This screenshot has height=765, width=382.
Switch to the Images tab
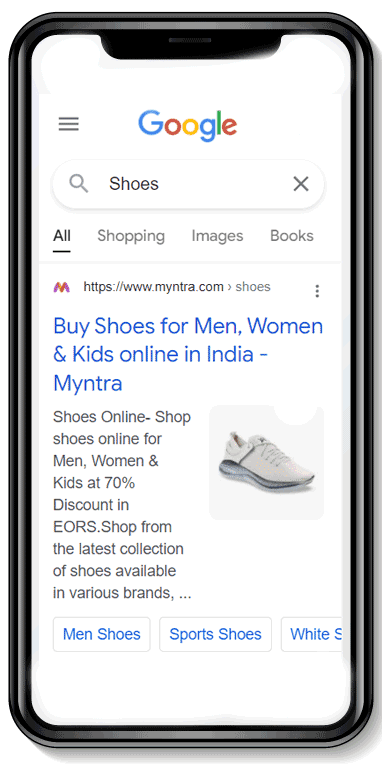coord(217,236)
